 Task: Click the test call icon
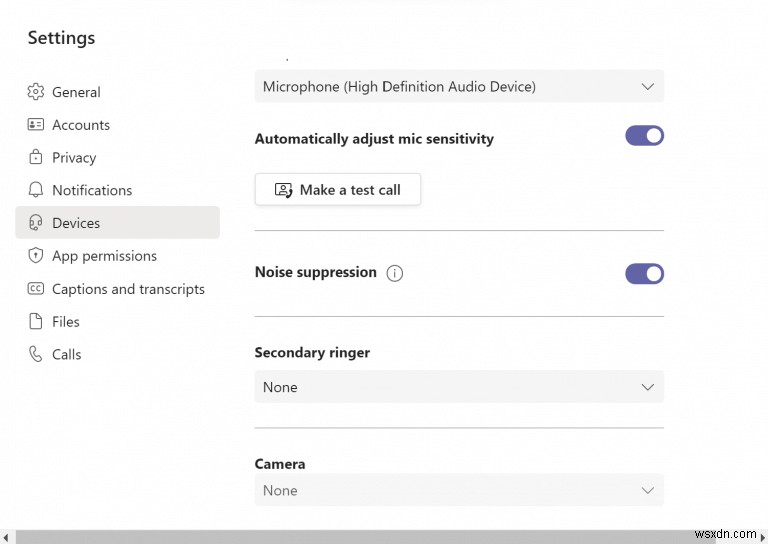click(283, 189)
